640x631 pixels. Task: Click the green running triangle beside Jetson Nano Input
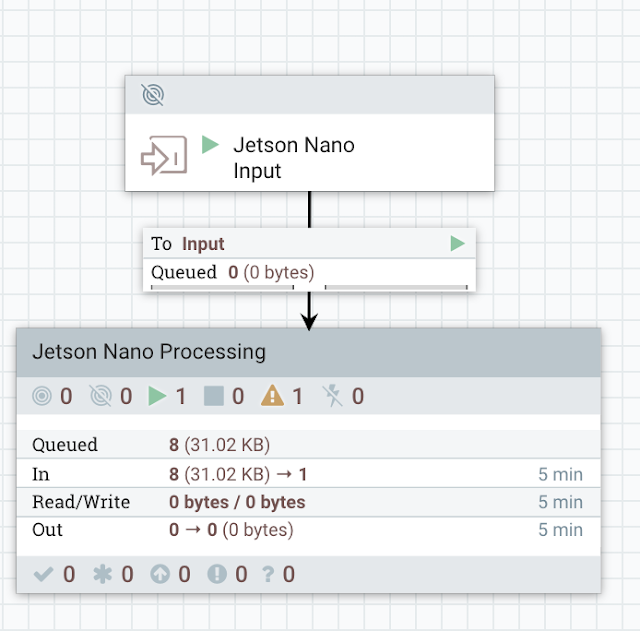tap(210, 145)
